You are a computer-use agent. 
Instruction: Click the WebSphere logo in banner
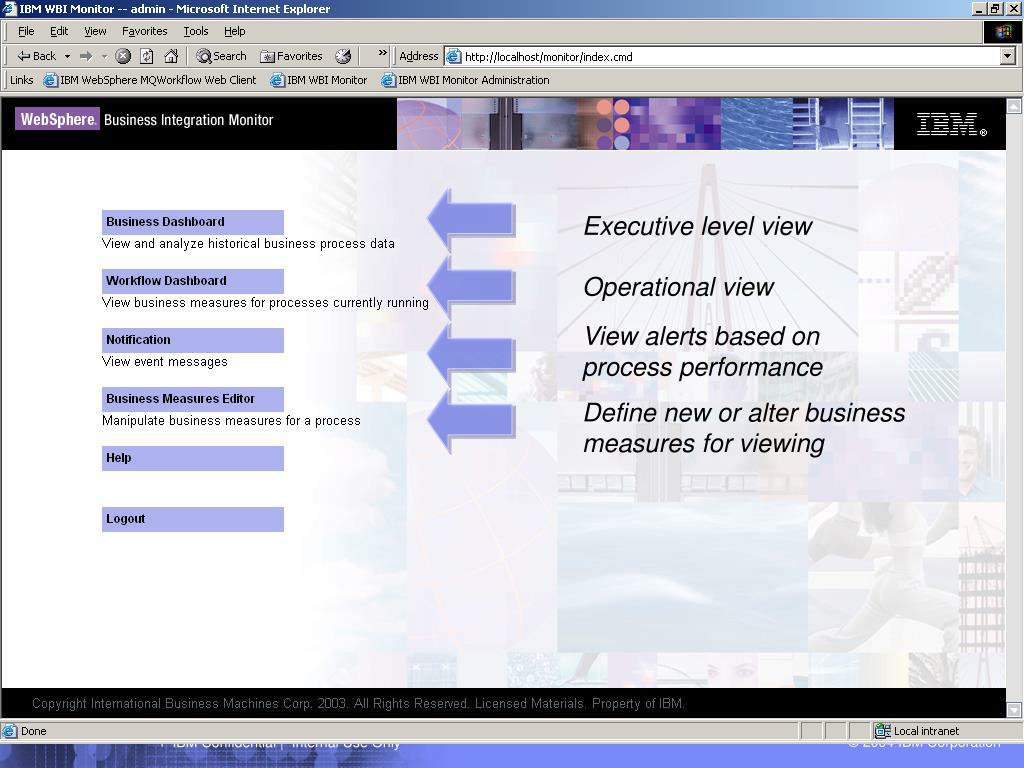click(57, 119)
